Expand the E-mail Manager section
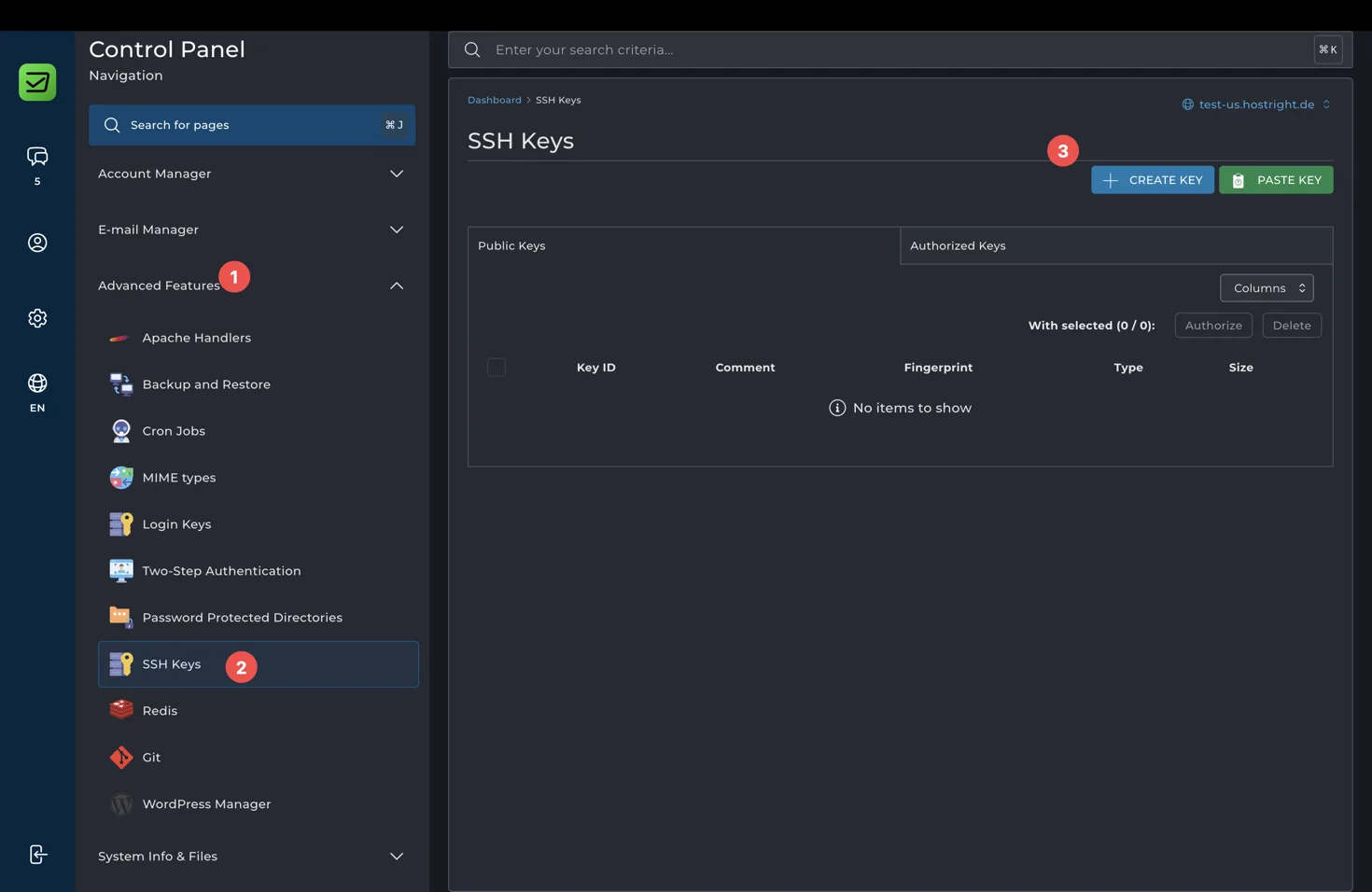This screenshot has height=892, width=1372. [252, 230]
